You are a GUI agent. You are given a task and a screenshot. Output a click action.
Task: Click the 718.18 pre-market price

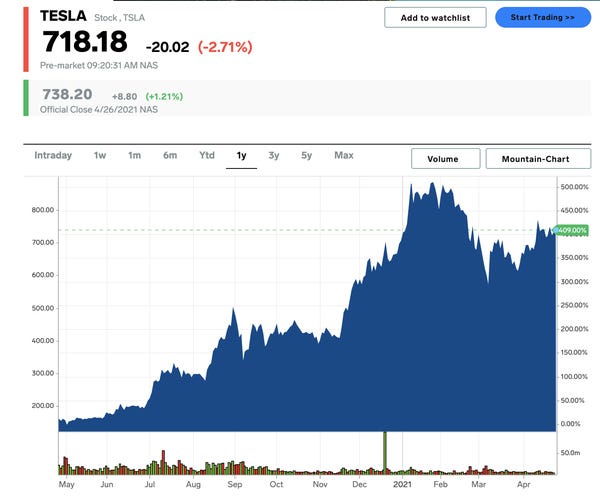click(85, 41)
